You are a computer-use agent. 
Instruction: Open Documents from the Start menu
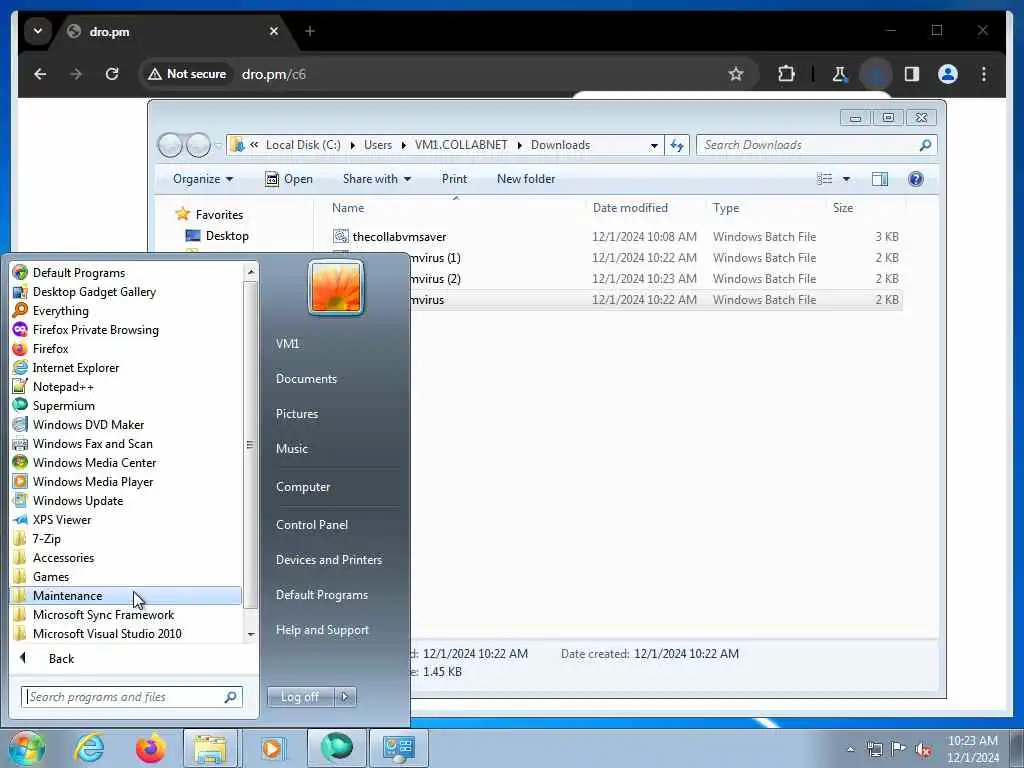[x=306, y=379]
